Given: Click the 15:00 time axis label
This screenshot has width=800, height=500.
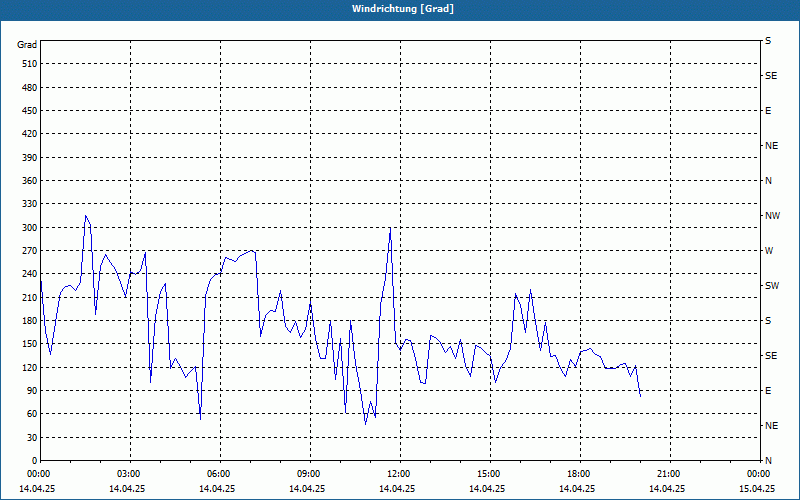Looking at the screenshot, I should pos(490,473).
